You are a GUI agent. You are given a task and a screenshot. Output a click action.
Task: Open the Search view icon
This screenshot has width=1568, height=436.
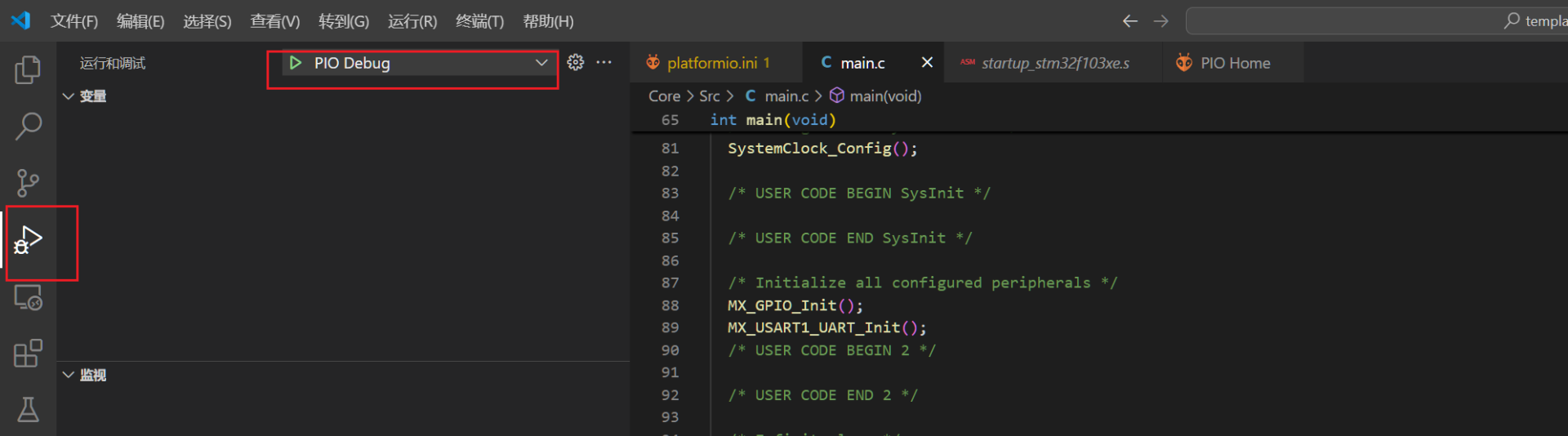tap(28, 127)
